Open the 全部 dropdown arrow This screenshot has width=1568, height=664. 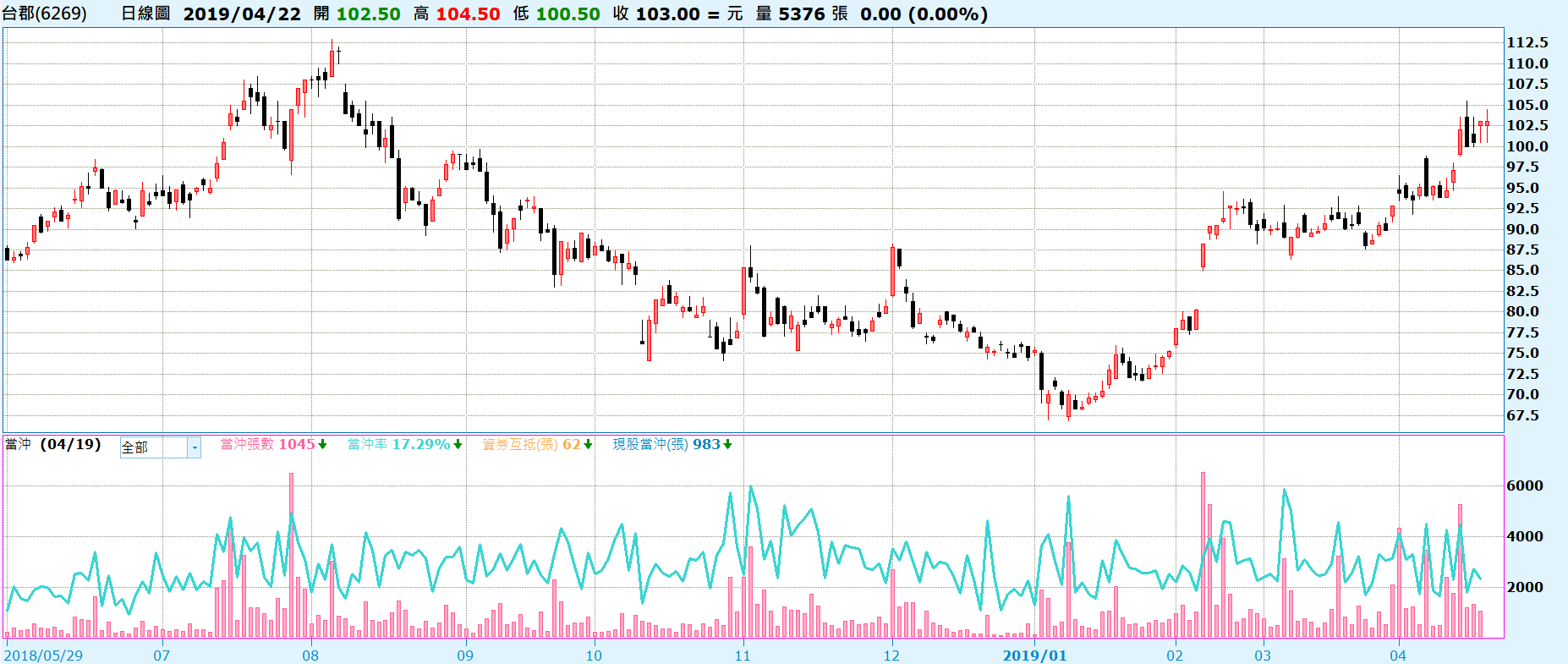point(194,447)
